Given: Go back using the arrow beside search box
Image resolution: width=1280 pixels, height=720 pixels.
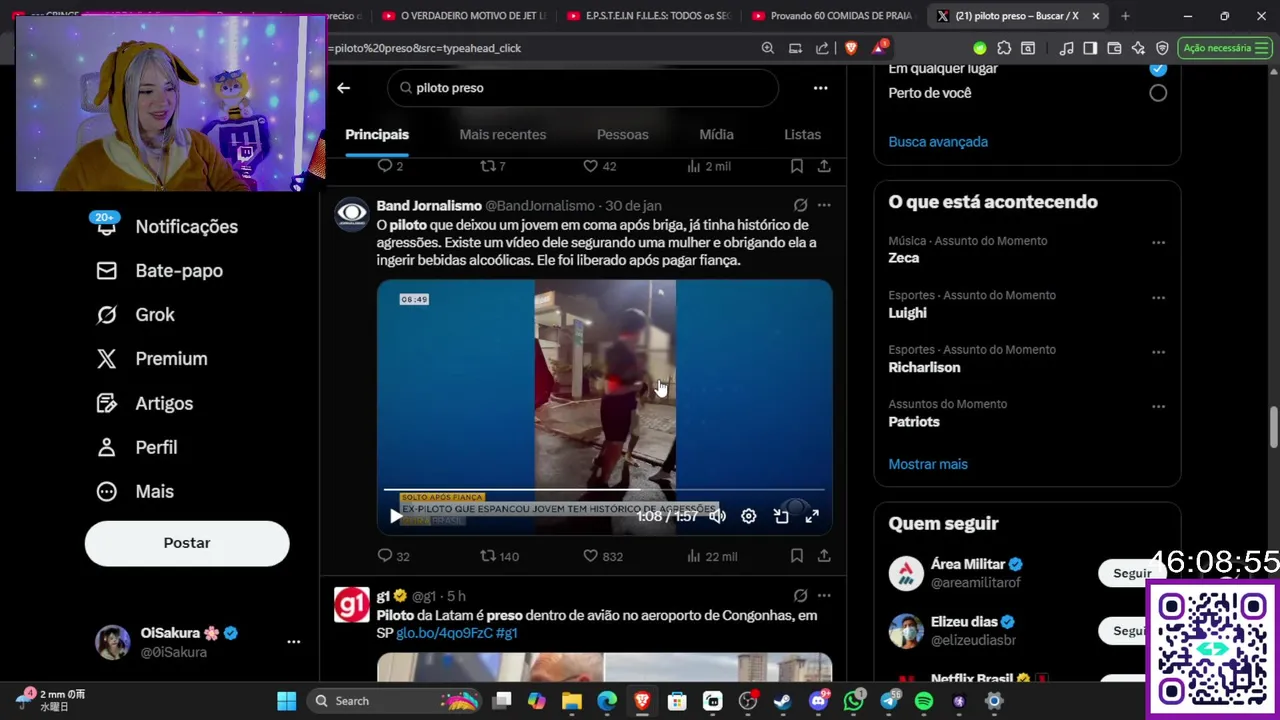Looking at the screenshot, I should coord(343,88).
